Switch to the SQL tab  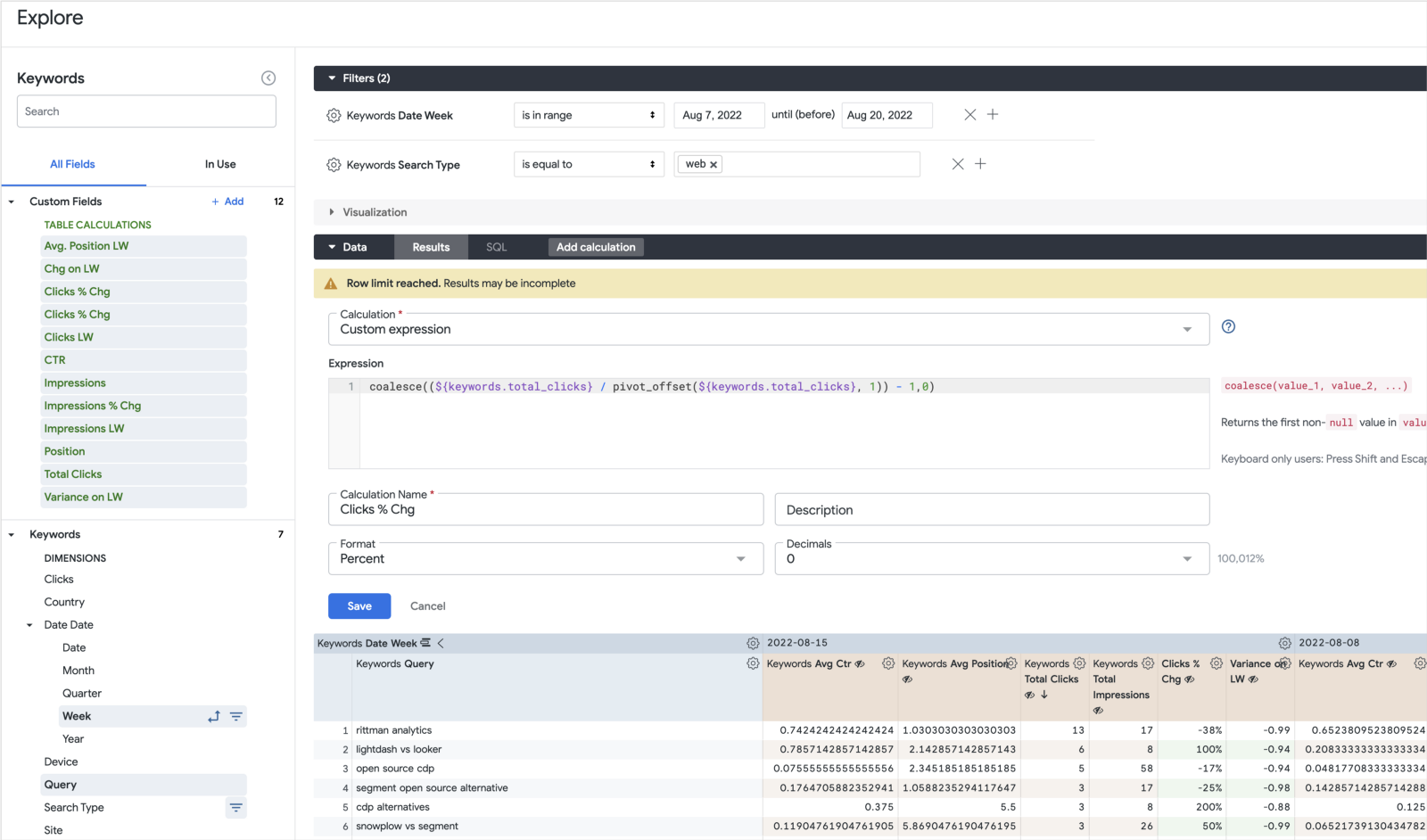(x=496, y=247)
